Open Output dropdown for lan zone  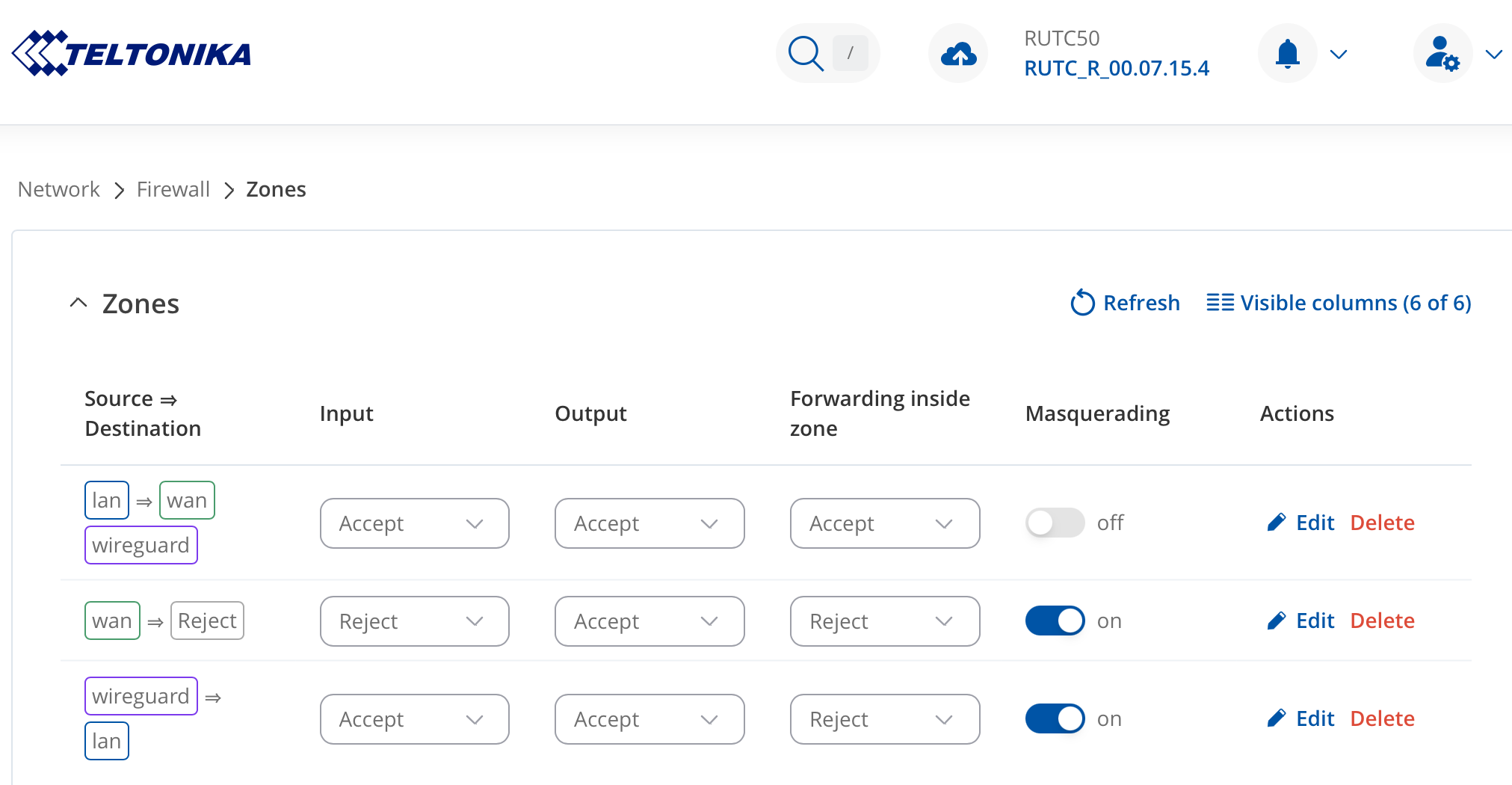pyautogui.click(x=649, y=523)
